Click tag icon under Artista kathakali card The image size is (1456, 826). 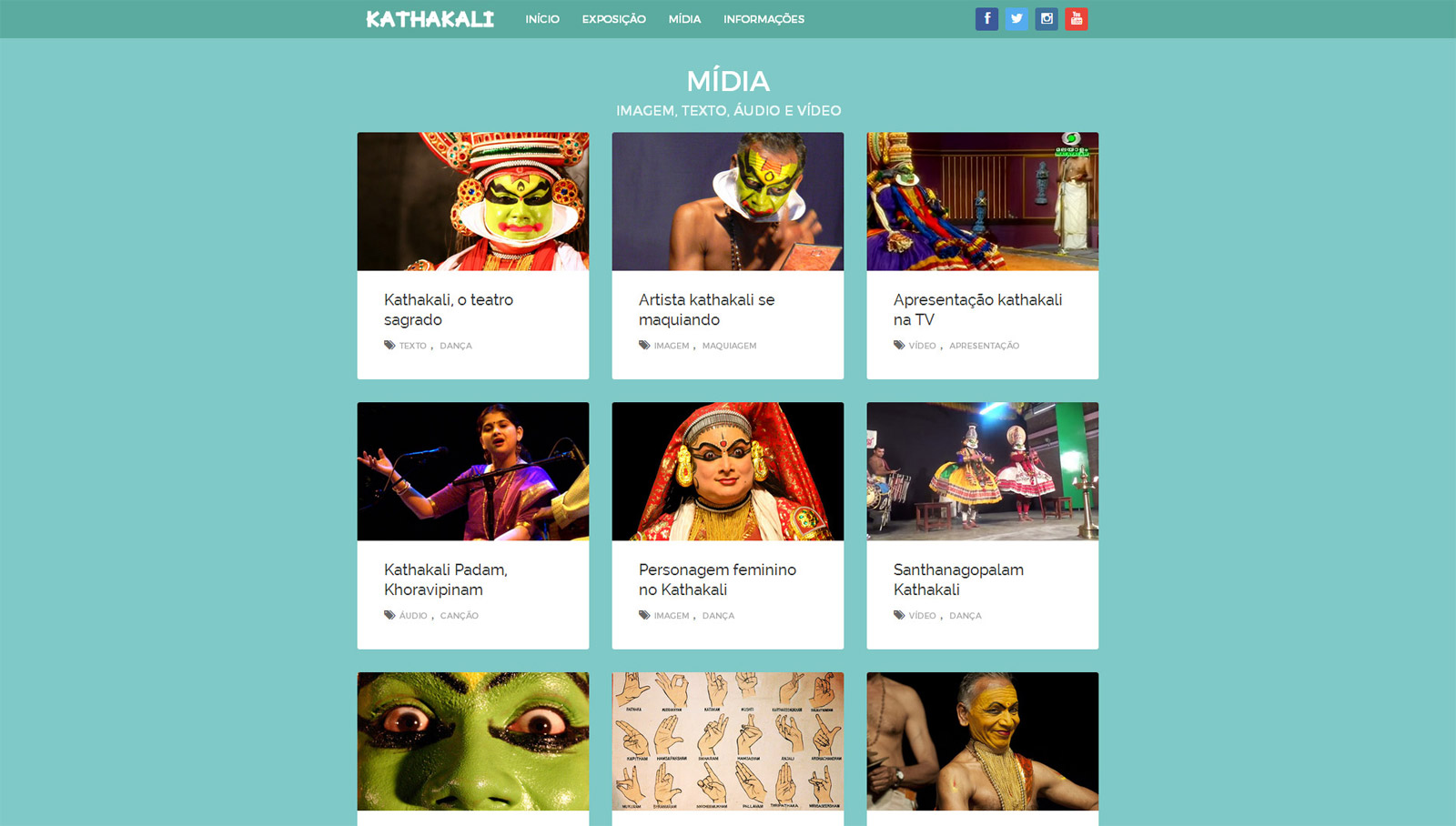[644, 346]
